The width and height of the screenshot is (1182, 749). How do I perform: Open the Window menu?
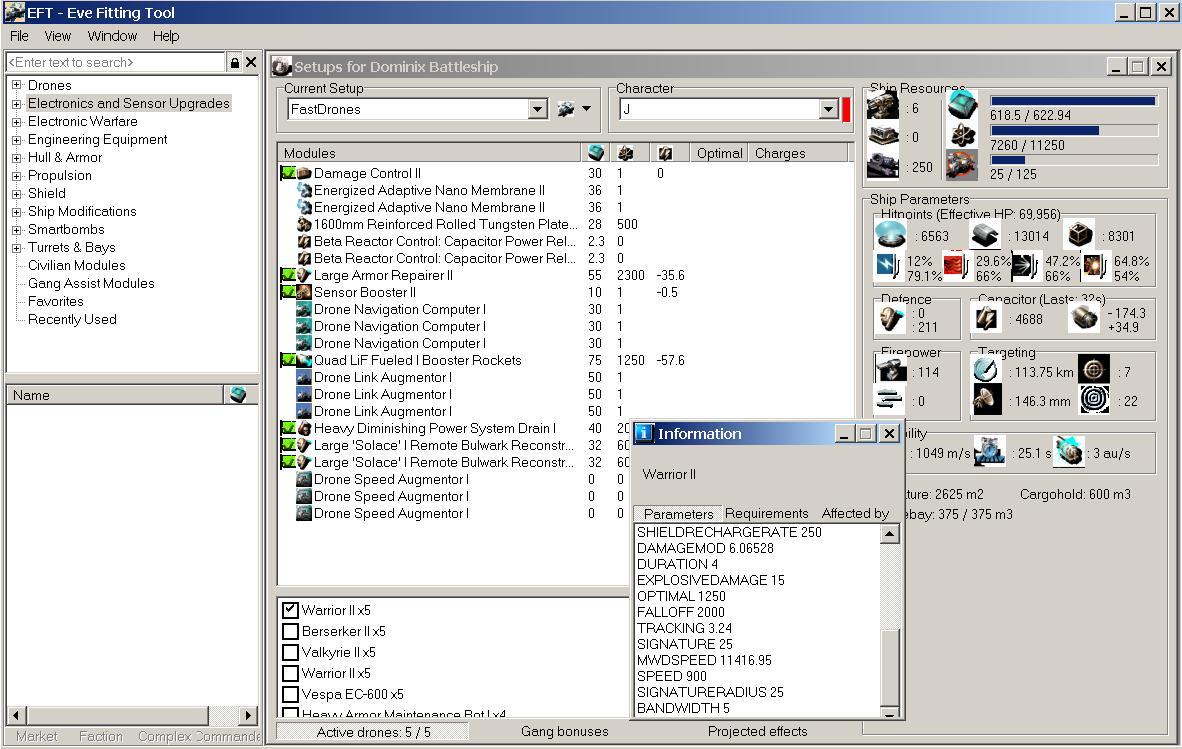pyautogui.click(x=112, y=36)
